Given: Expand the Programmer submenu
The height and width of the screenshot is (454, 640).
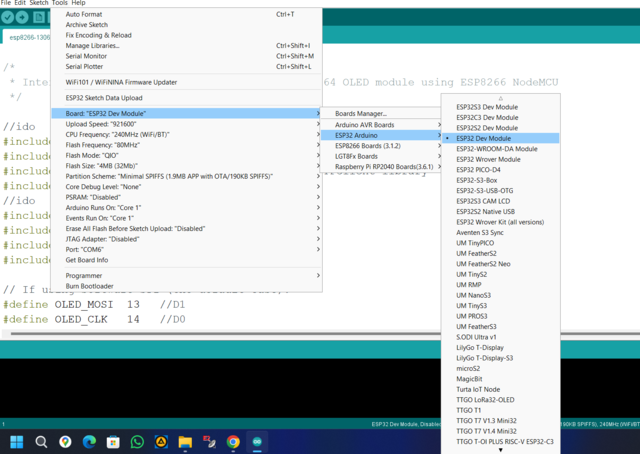Looking at the screenshot, I should [x=187, y=276].
